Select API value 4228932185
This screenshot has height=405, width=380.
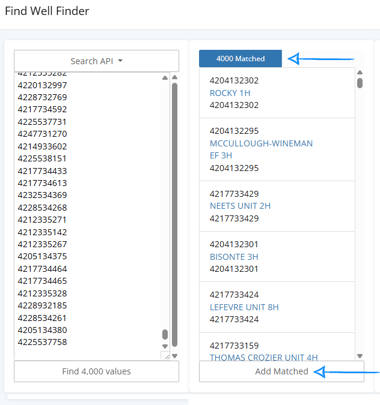42,305
